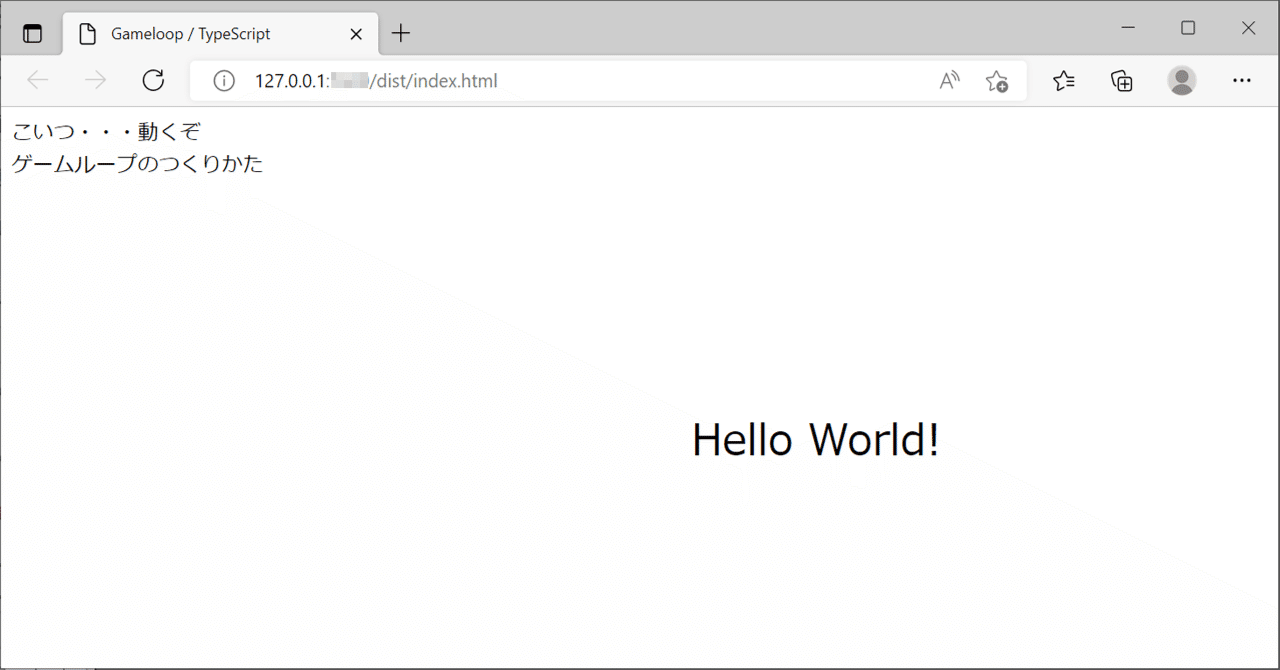This screenshot has height=670, width=1280.
Task: Select the Gameloop / TypeScript tab
Action: 200,33
